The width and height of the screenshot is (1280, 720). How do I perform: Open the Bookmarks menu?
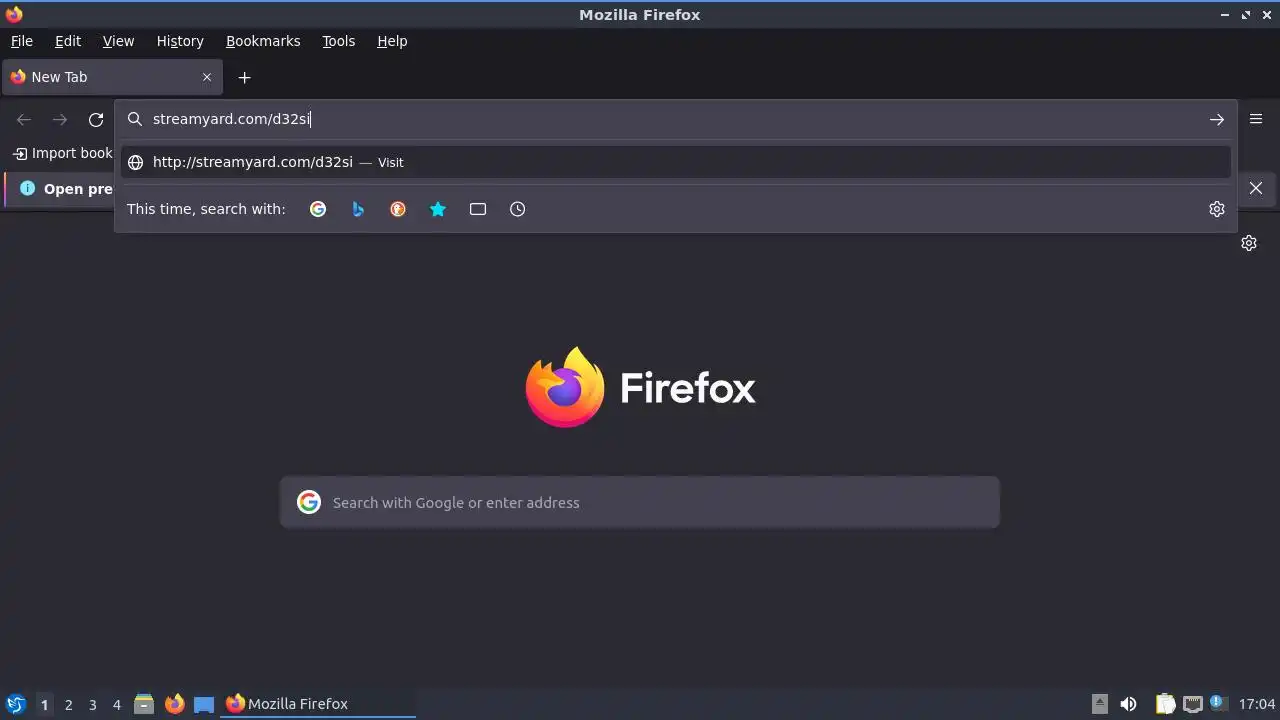(263, 41)
